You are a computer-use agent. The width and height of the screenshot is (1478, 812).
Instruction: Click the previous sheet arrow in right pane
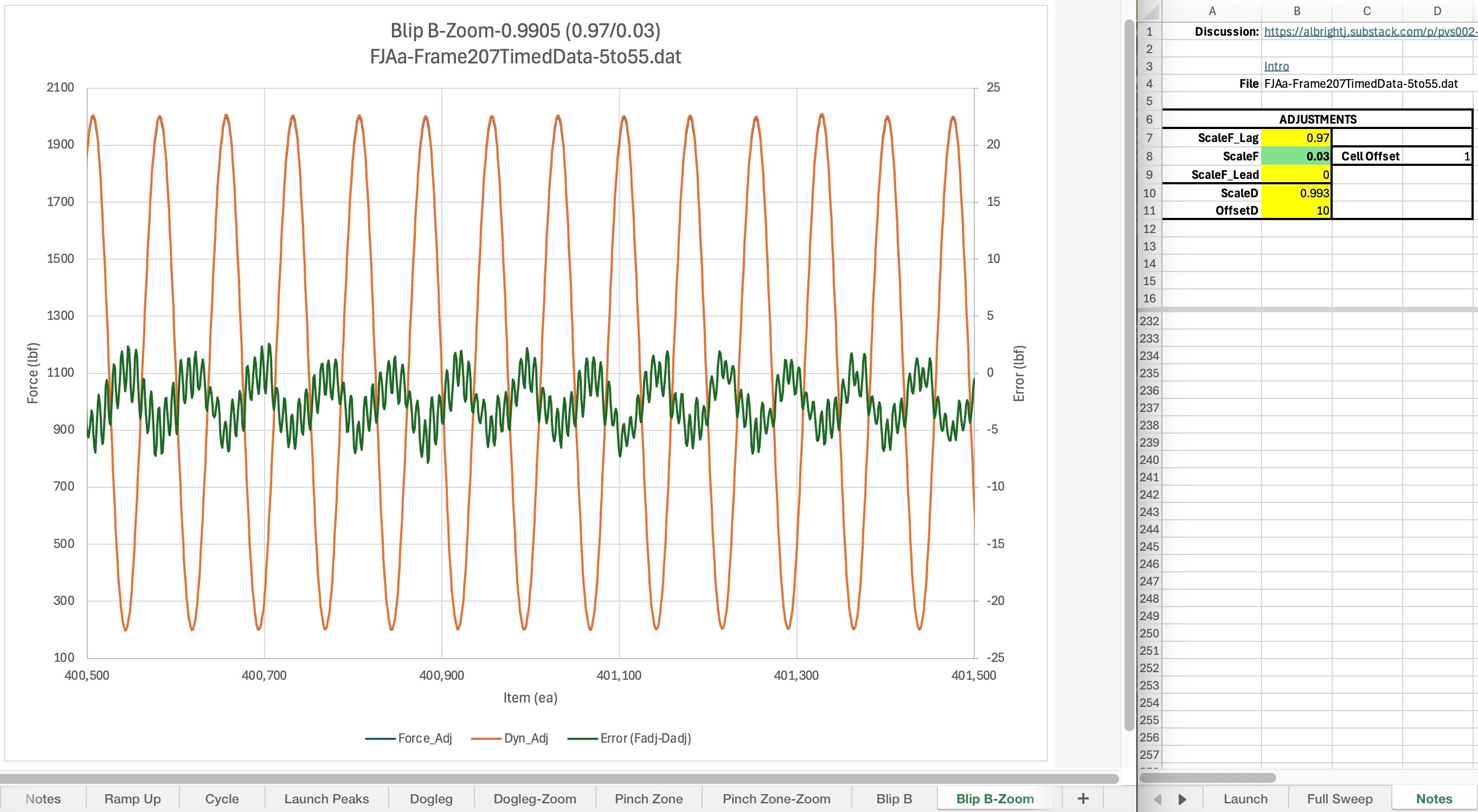coord(1157,799)
